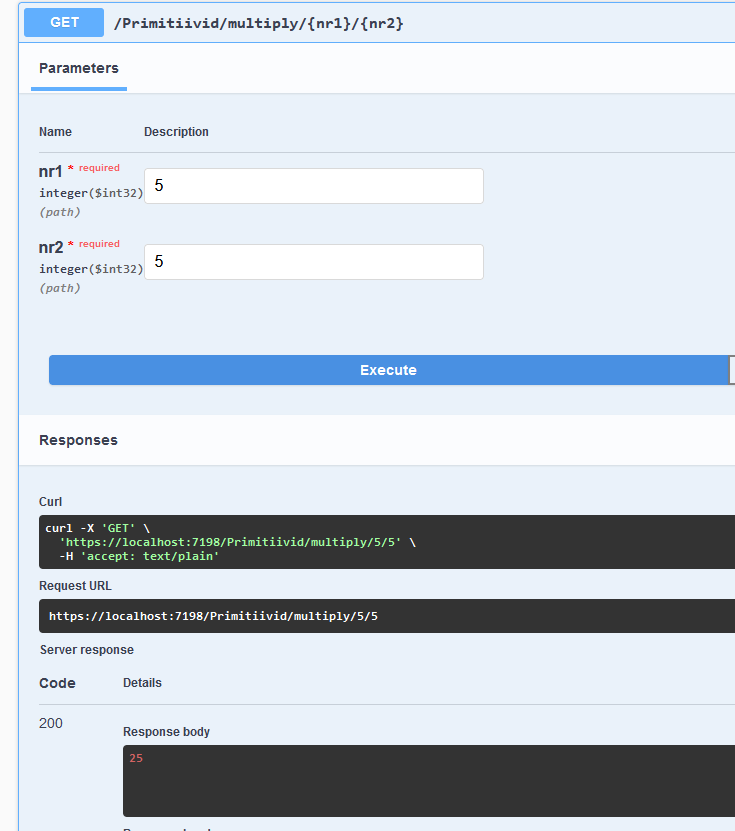The image size is (735, 831).
Task: Click the 200 status code
Action: 51,723
